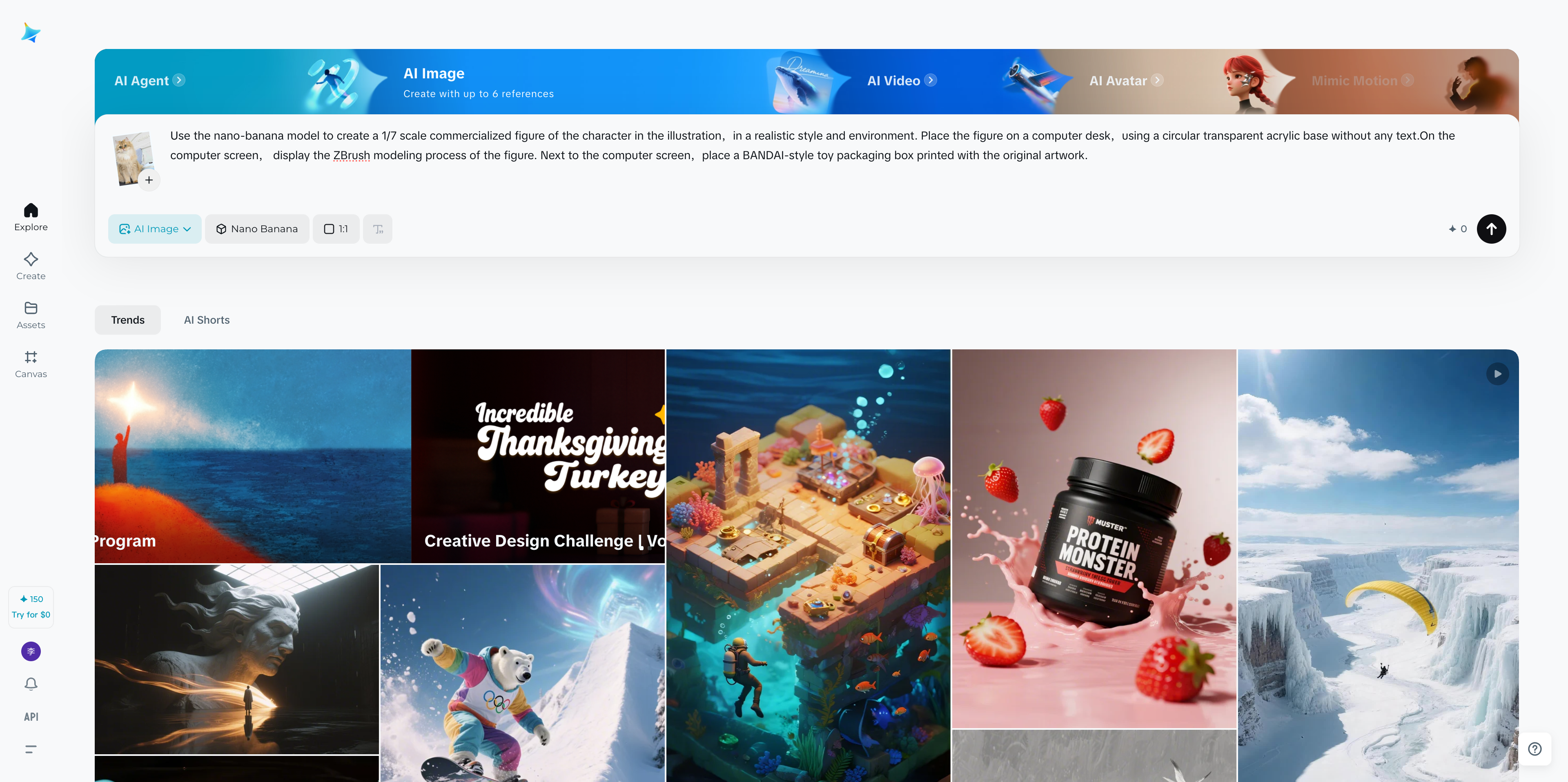
Task: Expand the AI Image mode dropdown
Action: (155, 229)
